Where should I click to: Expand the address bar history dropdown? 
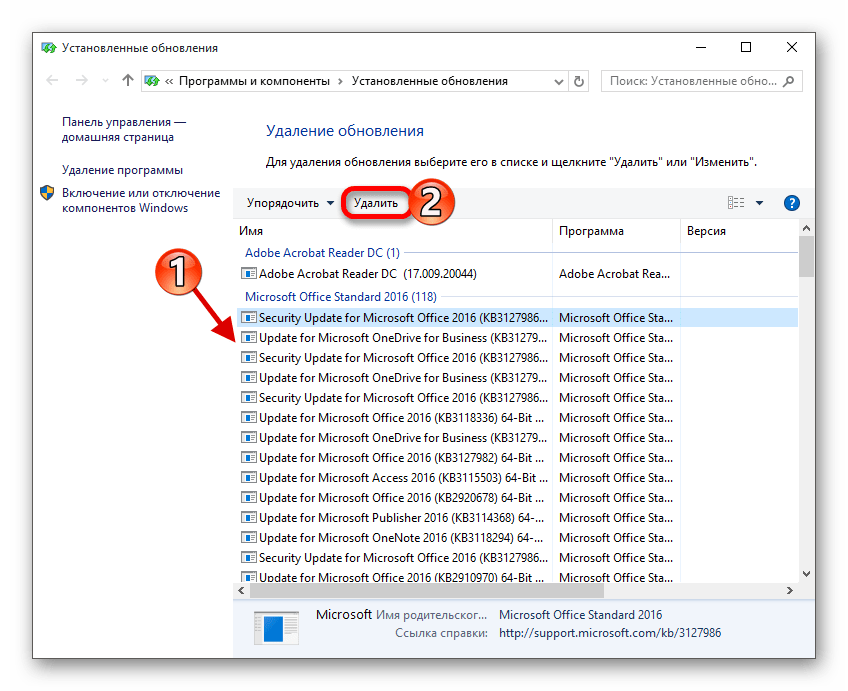click(x=557, y=81)
